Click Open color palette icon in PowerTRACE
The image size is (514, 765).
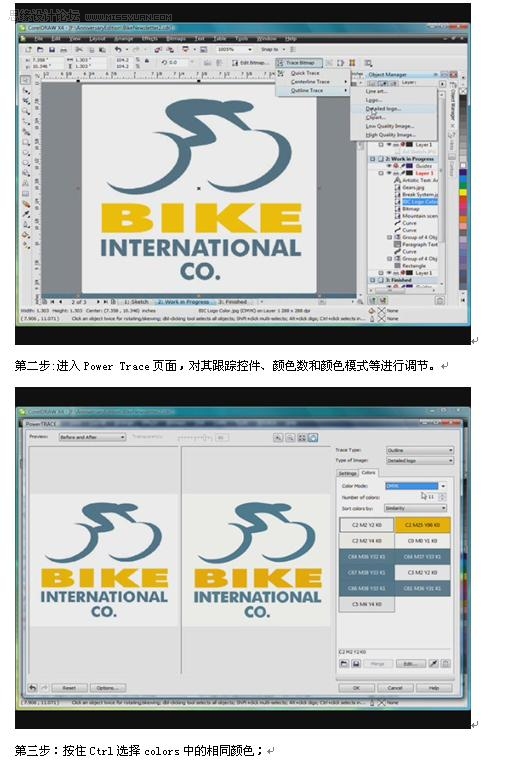click(x=344, y=664)
